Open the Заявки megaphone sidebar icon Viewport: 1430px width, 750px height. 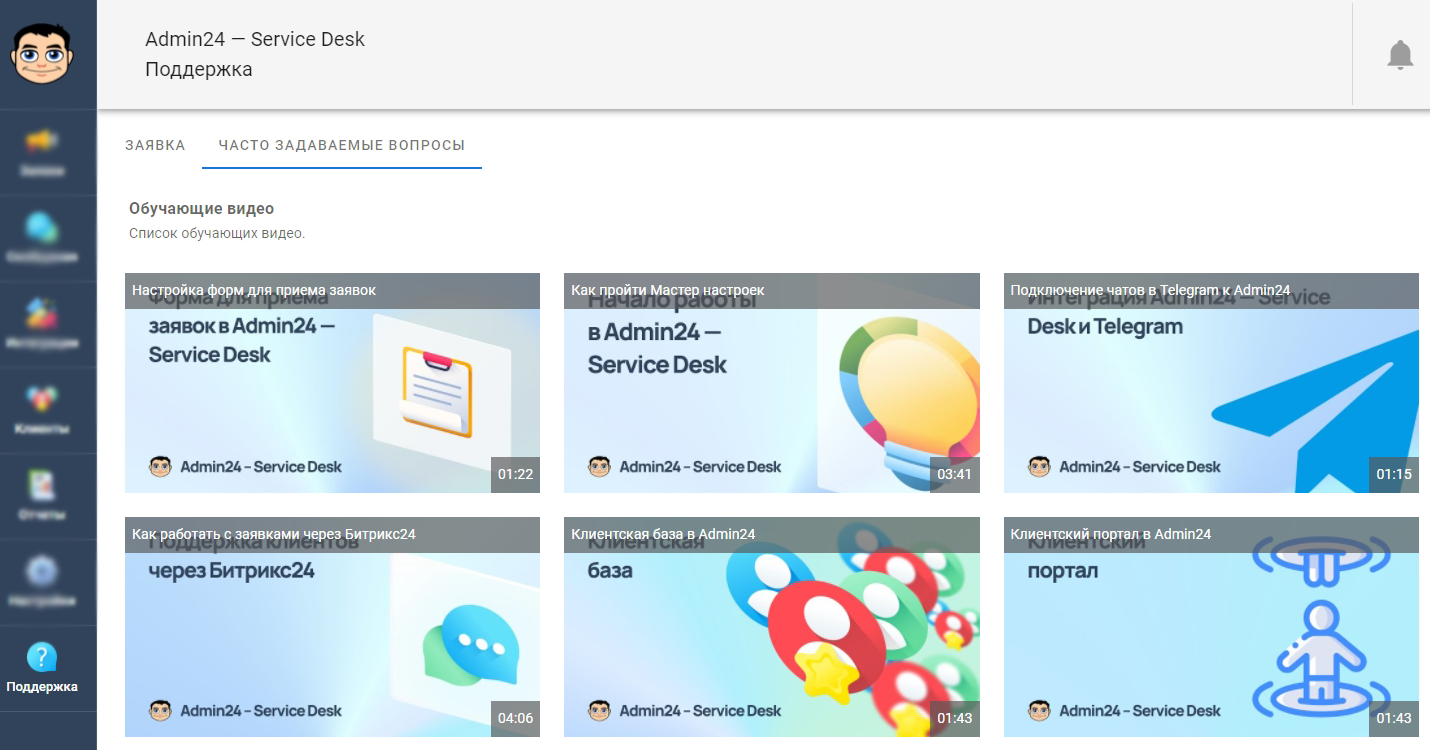click(42, 141)
